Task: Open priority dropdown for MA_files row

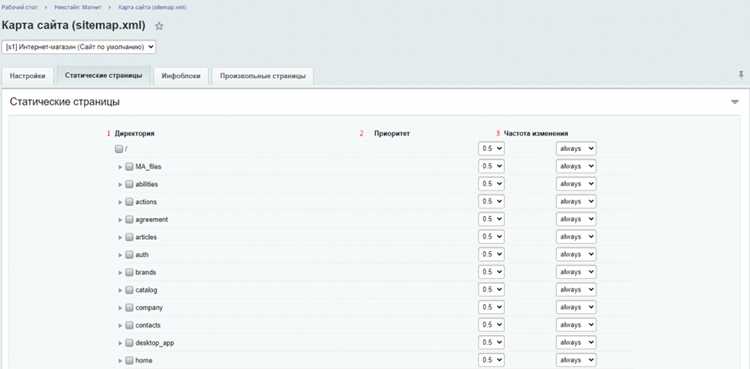Action: (491, 167)
